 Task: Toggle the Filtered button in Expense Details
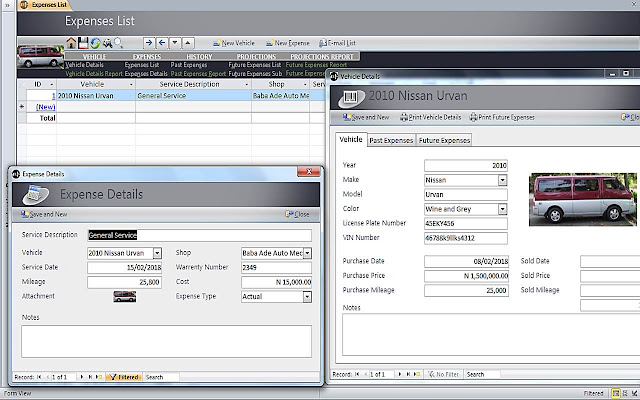tap(124, 377)
